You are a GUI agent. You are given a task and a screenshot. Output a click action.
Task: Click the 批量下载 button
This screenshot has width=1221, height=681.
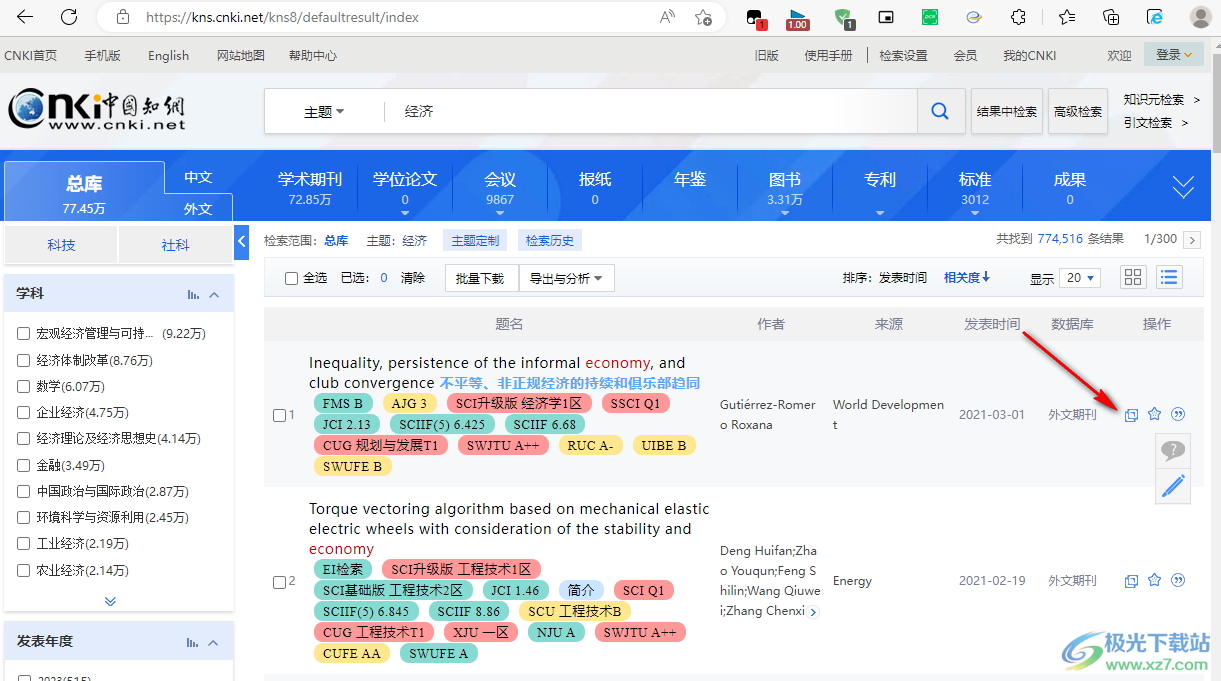coord(481,278)
